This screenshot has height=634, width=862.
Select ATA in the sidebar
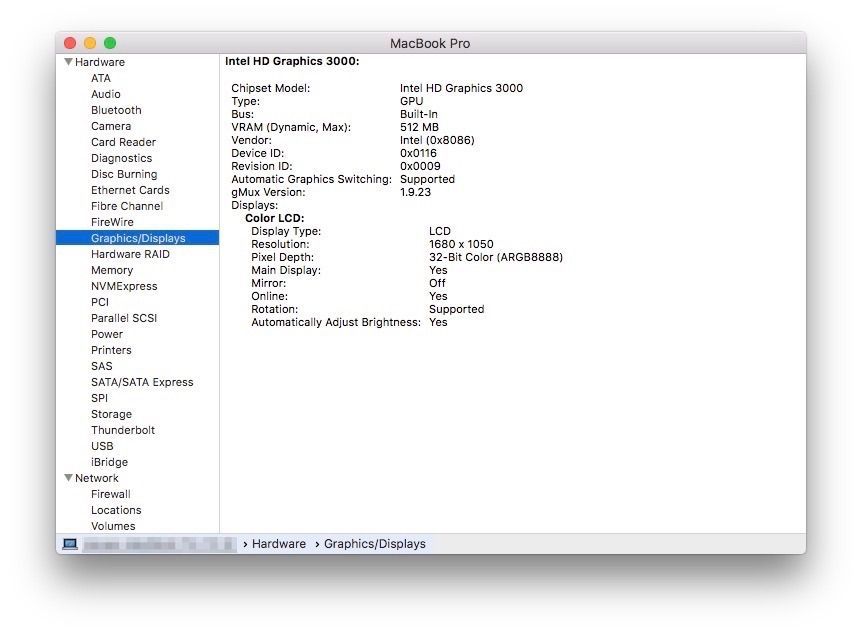point(101,78)
